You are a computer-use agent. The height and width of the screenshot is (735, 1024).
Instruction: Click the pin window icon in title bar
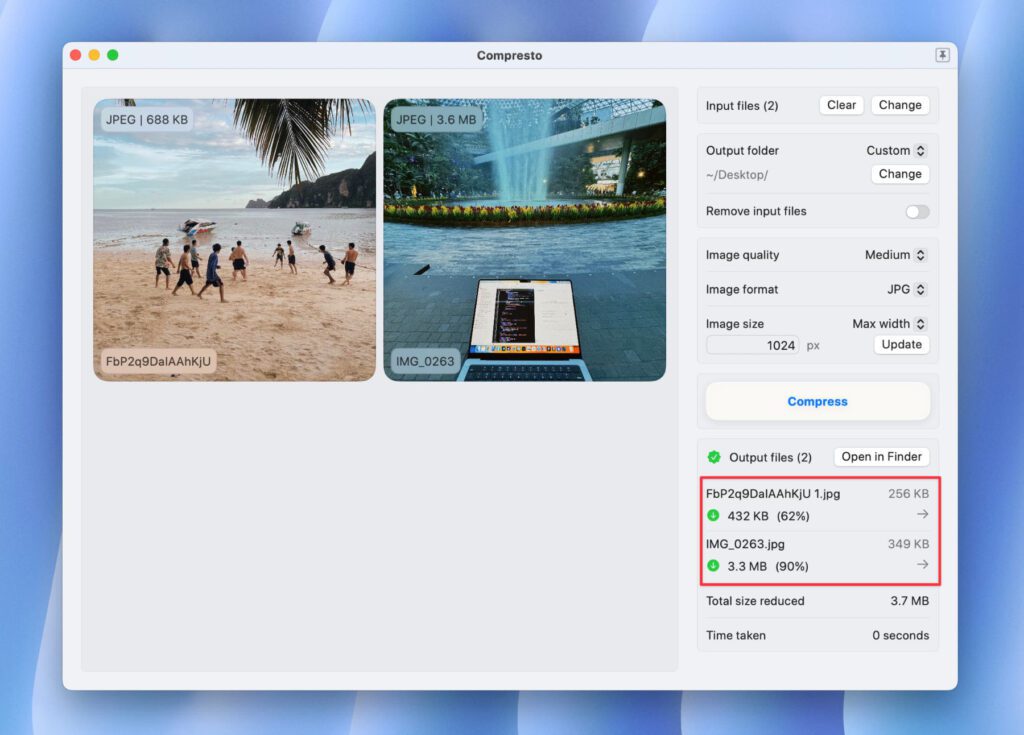[942, 56]
